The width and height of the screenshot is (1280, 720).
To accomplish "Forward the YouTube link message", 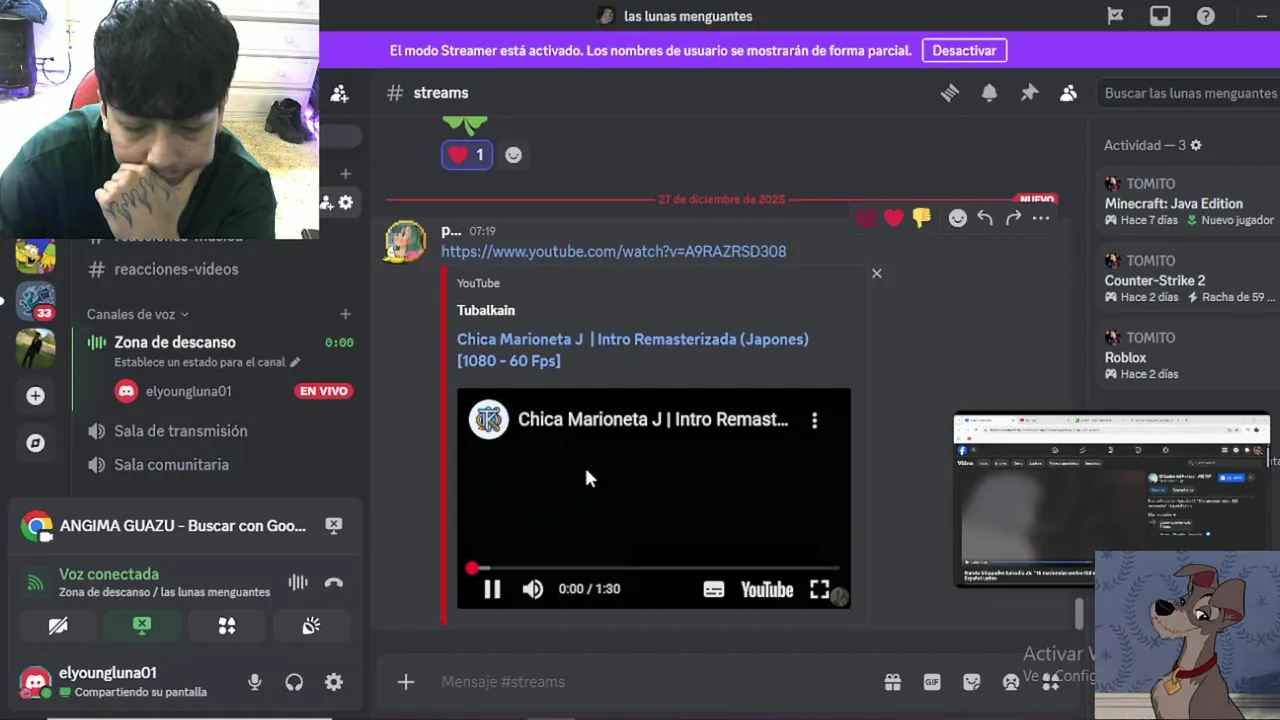I will click(x=1013, y=218).
